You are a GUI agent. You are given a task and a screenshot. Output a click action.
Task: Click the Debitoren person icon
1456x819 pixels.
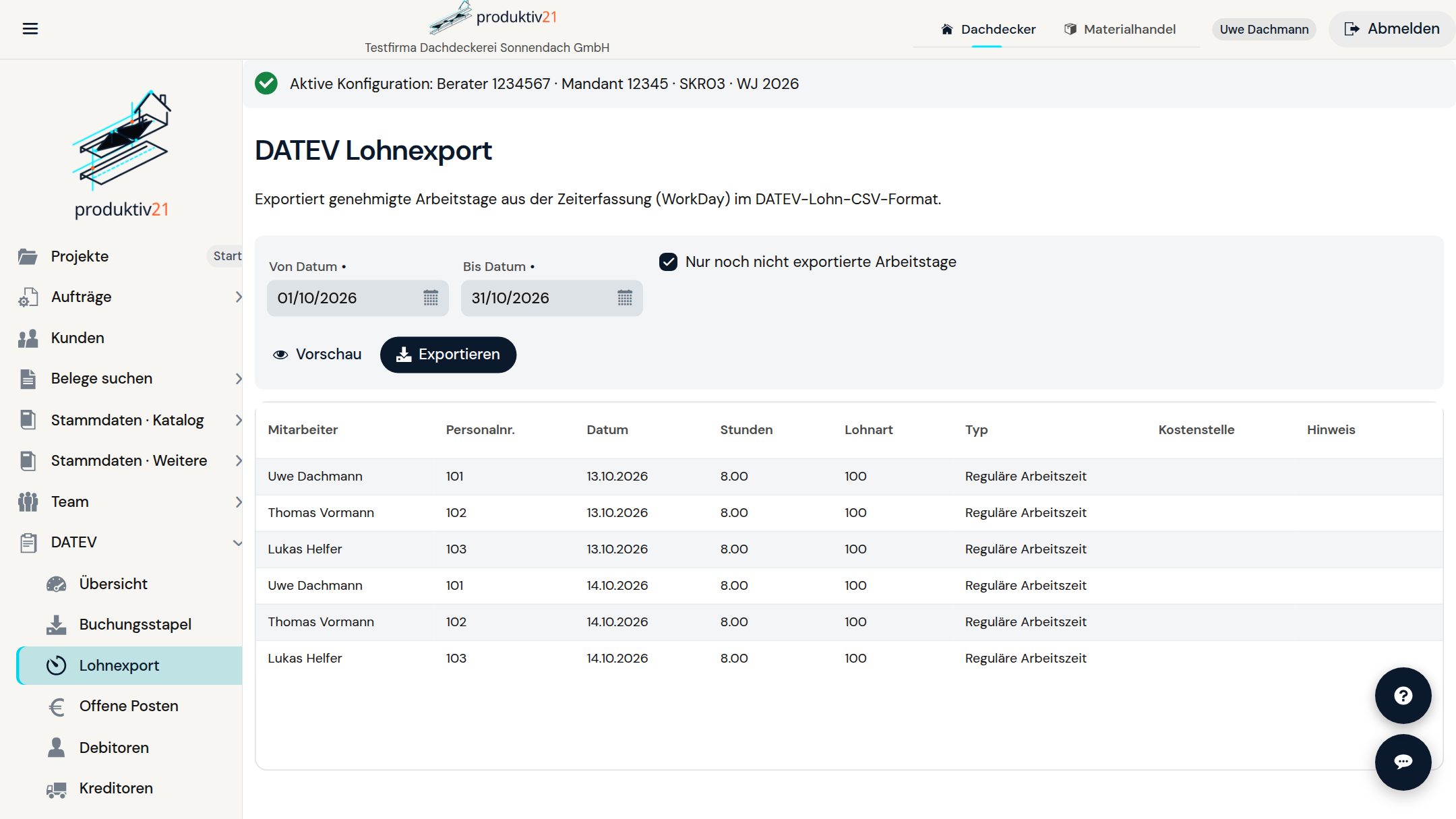57,747
